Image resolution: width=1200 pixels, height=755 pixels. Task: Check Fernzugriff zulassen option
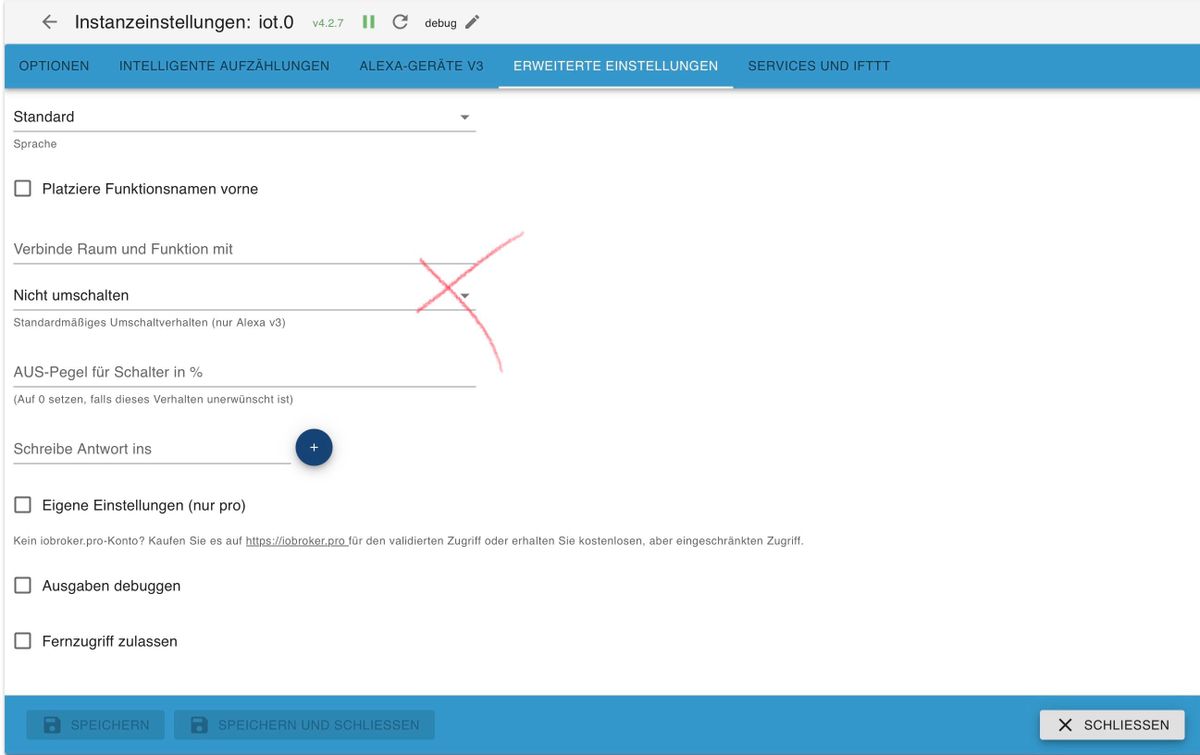coord(23,641)
